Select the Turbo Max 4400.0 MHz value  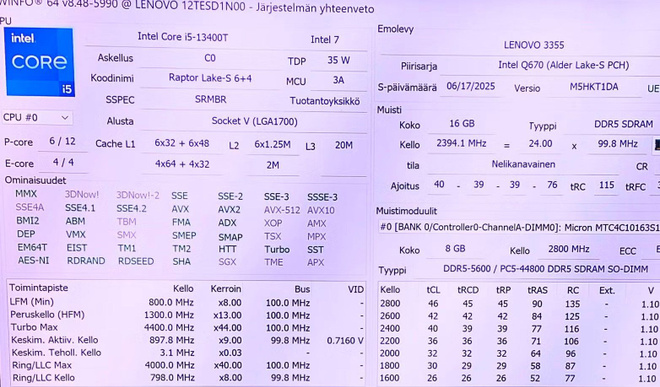169,328
